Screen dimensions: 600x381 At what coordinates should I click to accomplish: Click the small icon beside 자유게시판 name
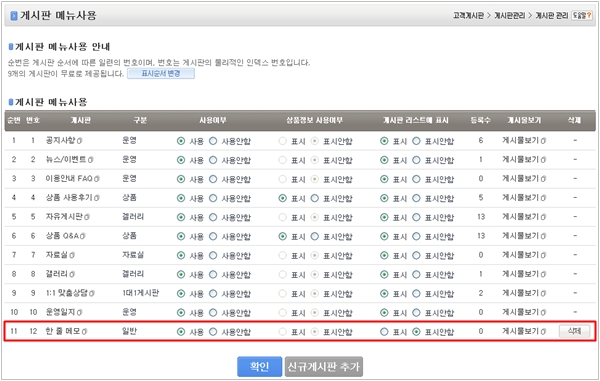(x=87, y=217)
